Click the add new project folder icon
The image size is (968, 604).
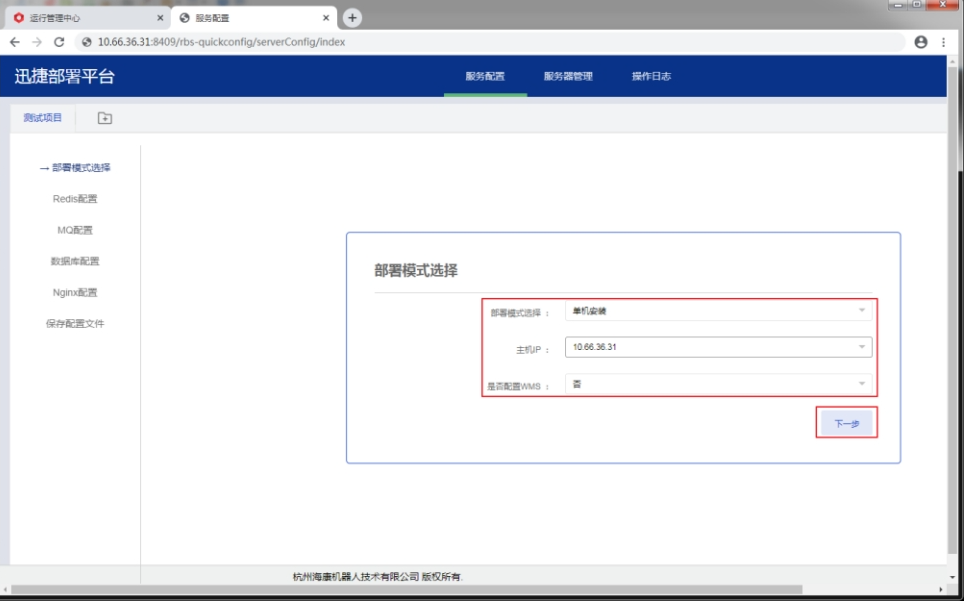pos(105,118)
